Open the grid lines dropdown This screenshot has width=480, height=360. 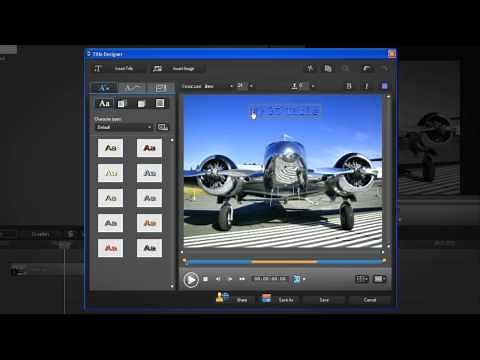362,279
